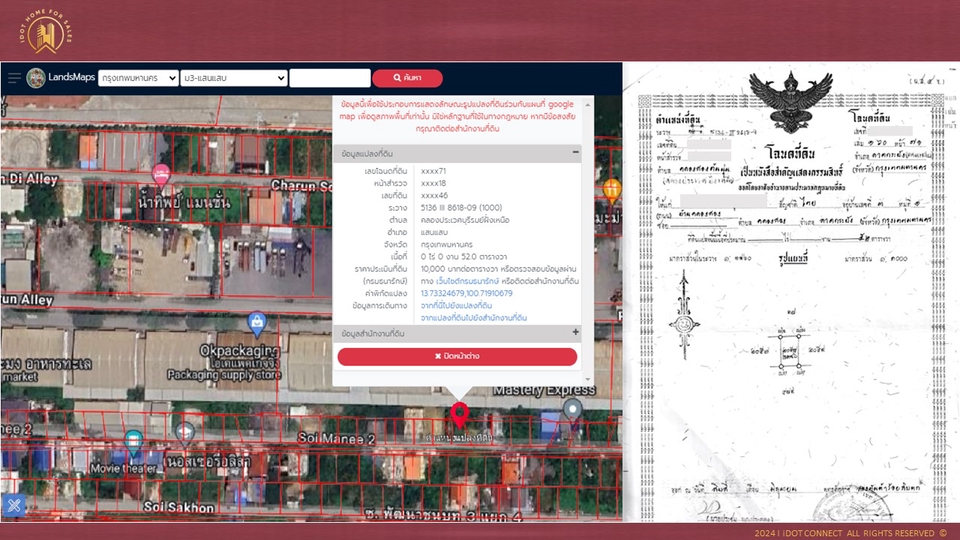Click the เลขที่ดิน value xxxx46

(434, 195)
